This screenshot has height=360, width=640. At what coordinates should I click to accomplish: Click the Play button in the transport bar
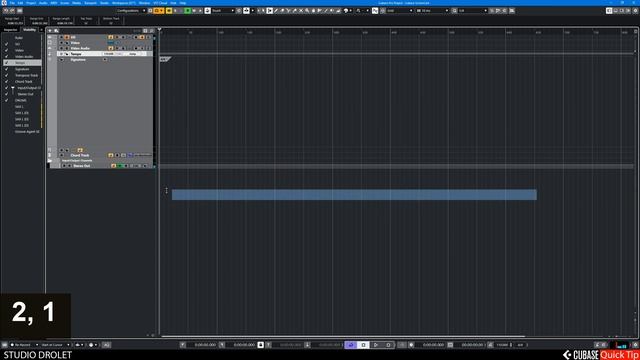[376, 345]
